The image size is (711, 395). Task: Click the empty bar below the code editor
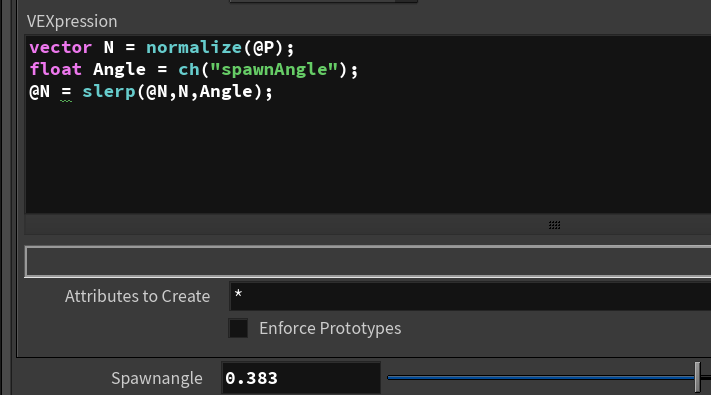click(x=368, y=262)
